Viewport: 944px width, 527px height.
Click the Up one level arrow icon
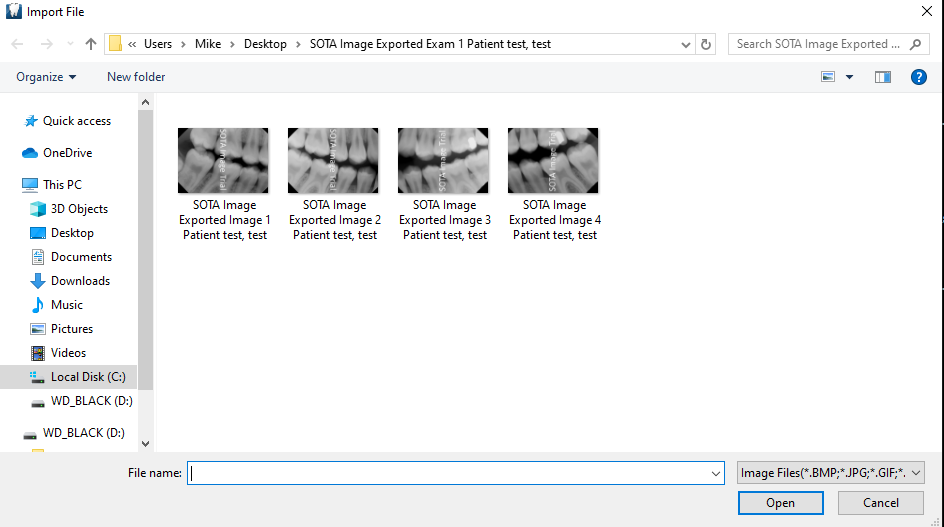pos(91,44)
